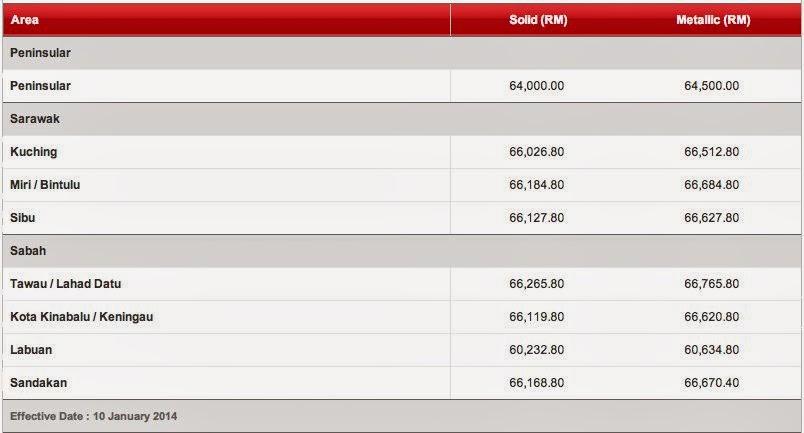This screenshot has width=804, height=433.
Task: Click the Tawau / Lahad Datu label
Action: tap(66, 284)
